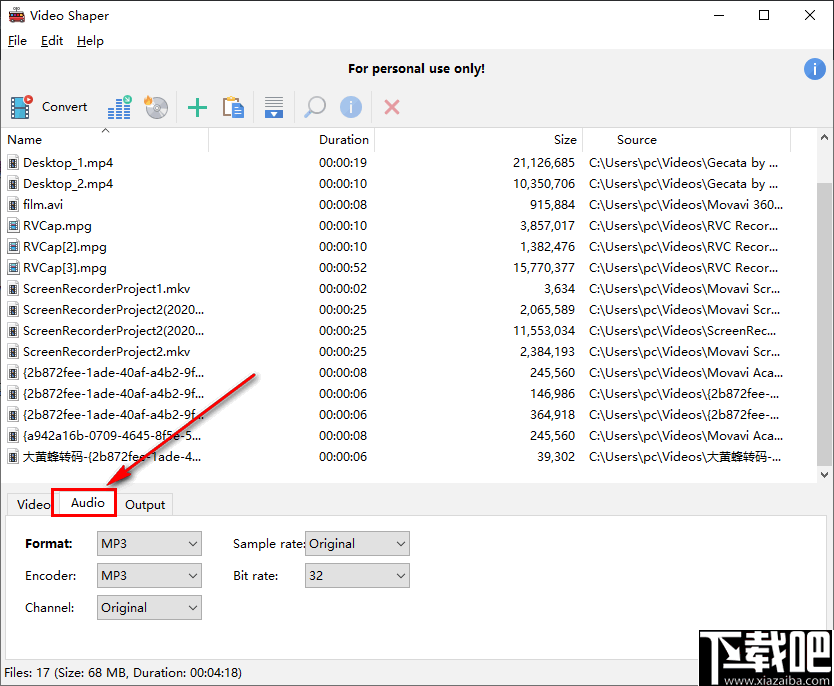This screenshot has width=834, height=686.
Task: Select the Desktop_2.mp4 file
Action: pyautogui.click(x=68, y=184)
